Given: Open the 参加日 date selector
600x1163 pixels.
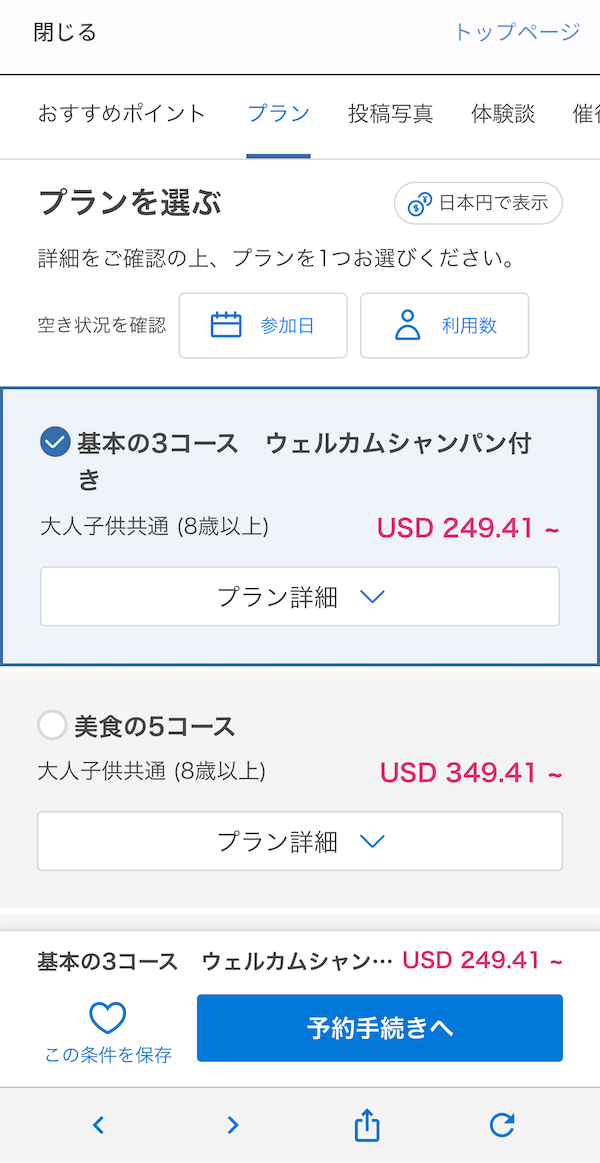Looking at the screenshot, I should pyautogui.click(x=263, y=325).
